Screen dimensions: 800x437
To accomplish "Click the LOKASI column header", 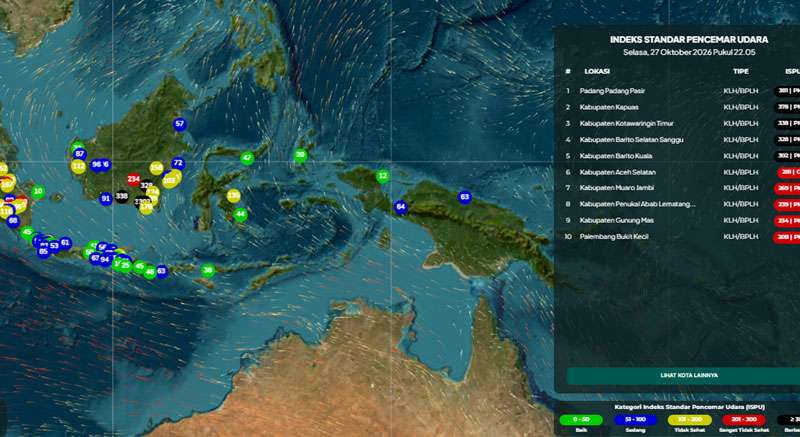I will 597,71.
